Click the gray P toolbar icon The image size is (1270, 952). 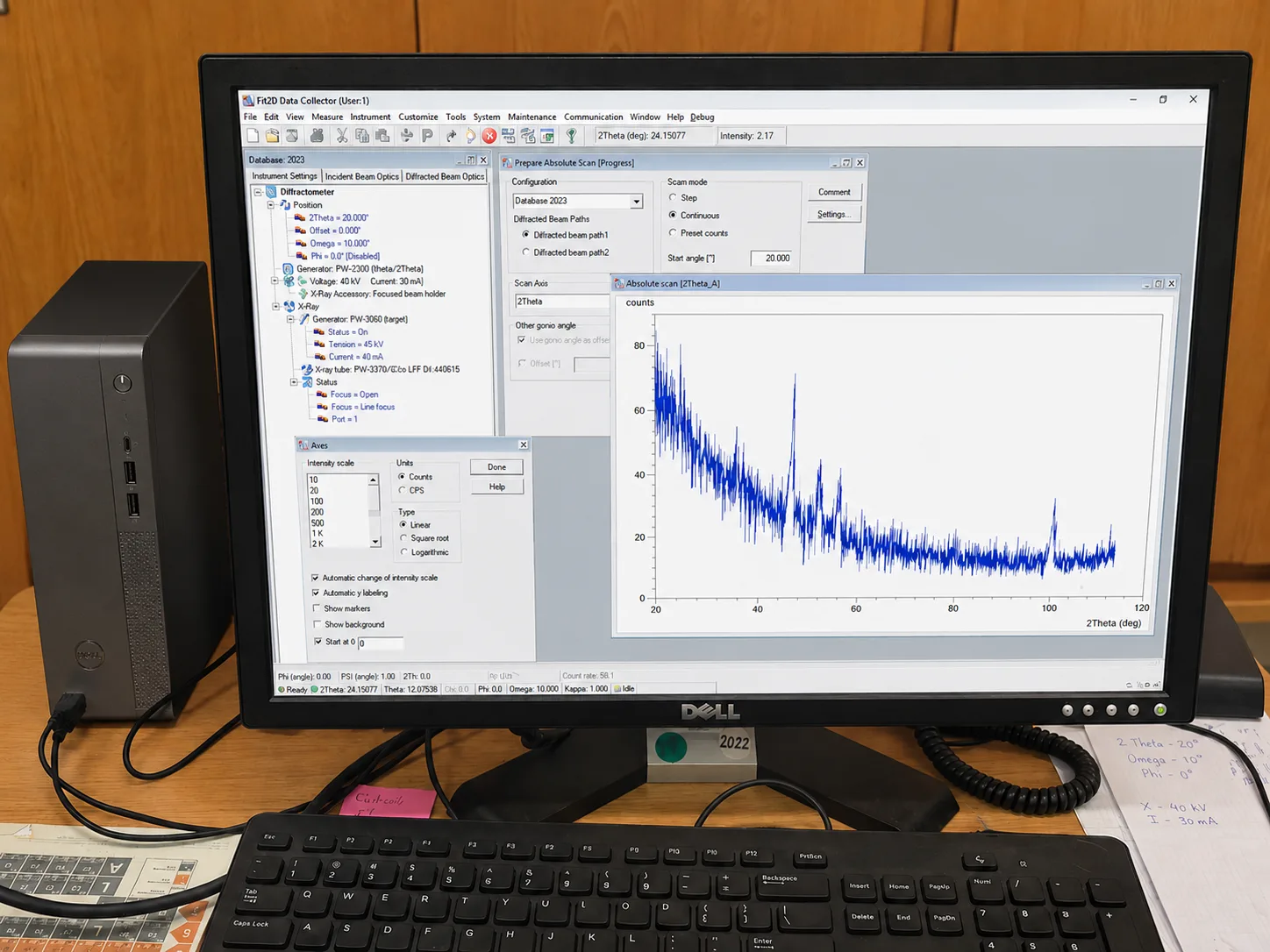427,136
